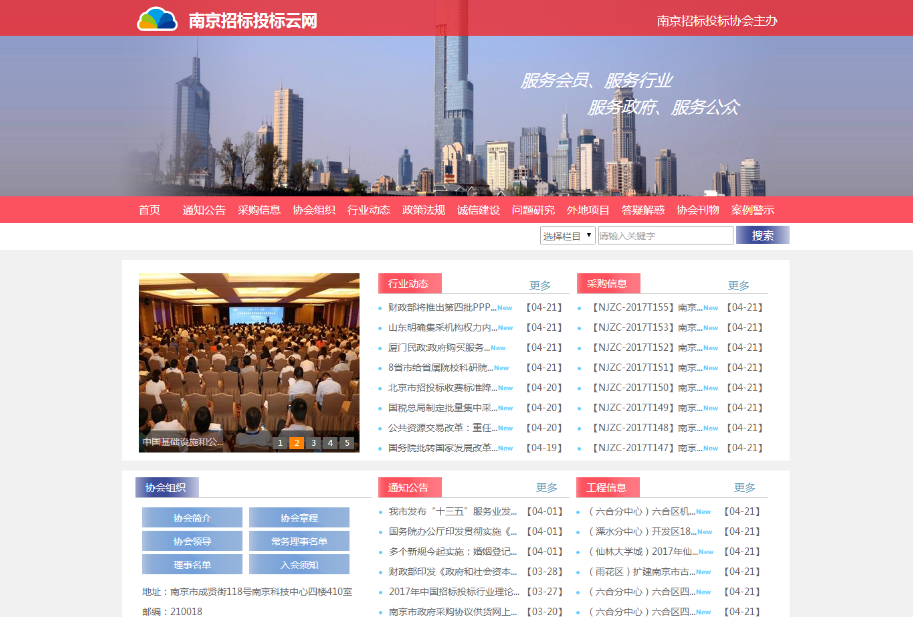Open the 选择栏目 dropdown
The height and width of the screenshot is (617, 913).
pos(567,236)
